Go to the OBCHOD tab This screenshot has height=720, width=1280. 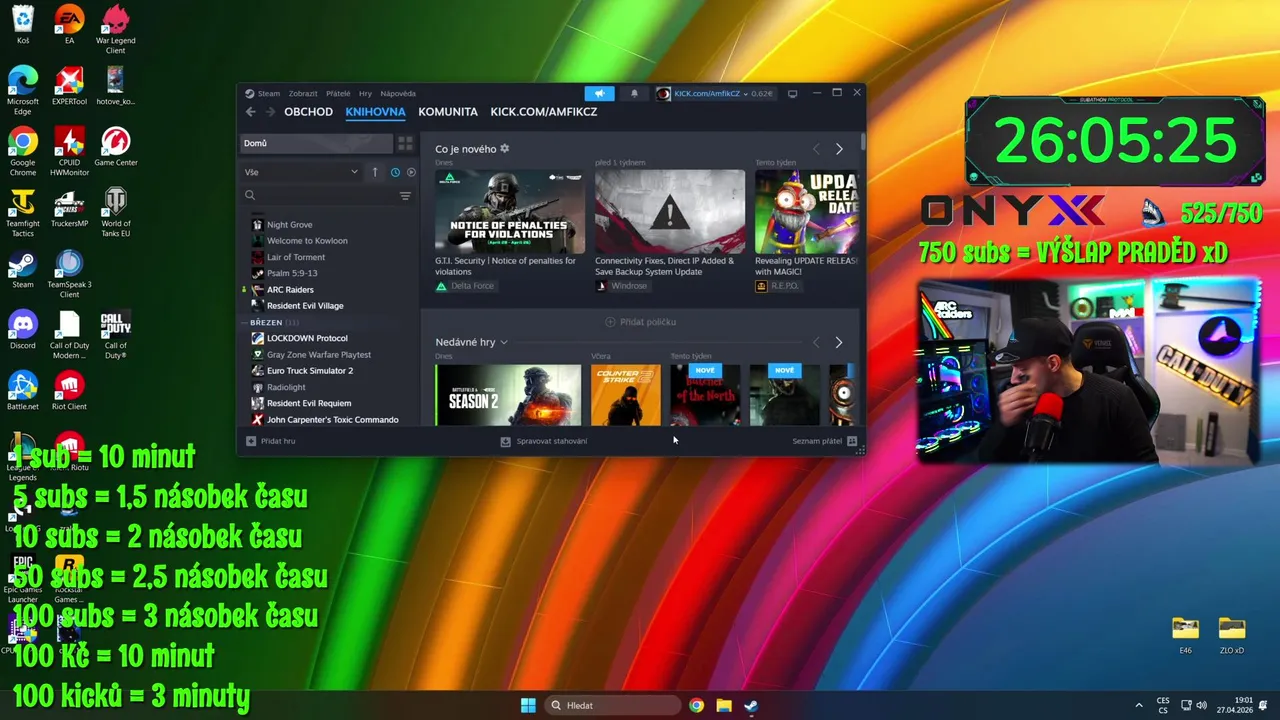pos(308,112)
